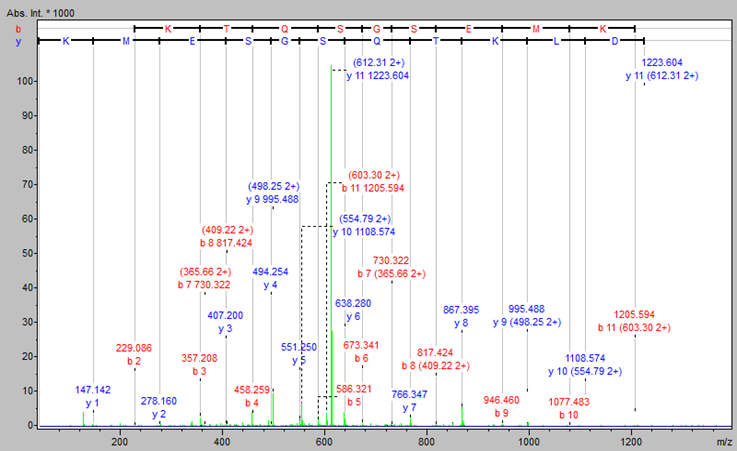The width and height of the screenshot is (737, 451).
Task: Select the b 4 458.259 peak label
Action: pyautogui.click(x=251, y=396)
